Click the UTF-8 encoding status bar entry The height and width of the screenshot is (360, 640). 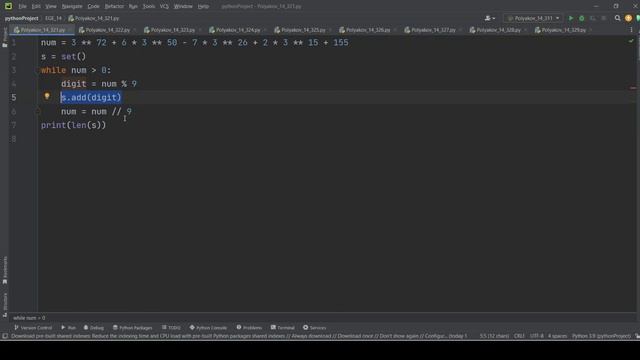pos(536,336)
